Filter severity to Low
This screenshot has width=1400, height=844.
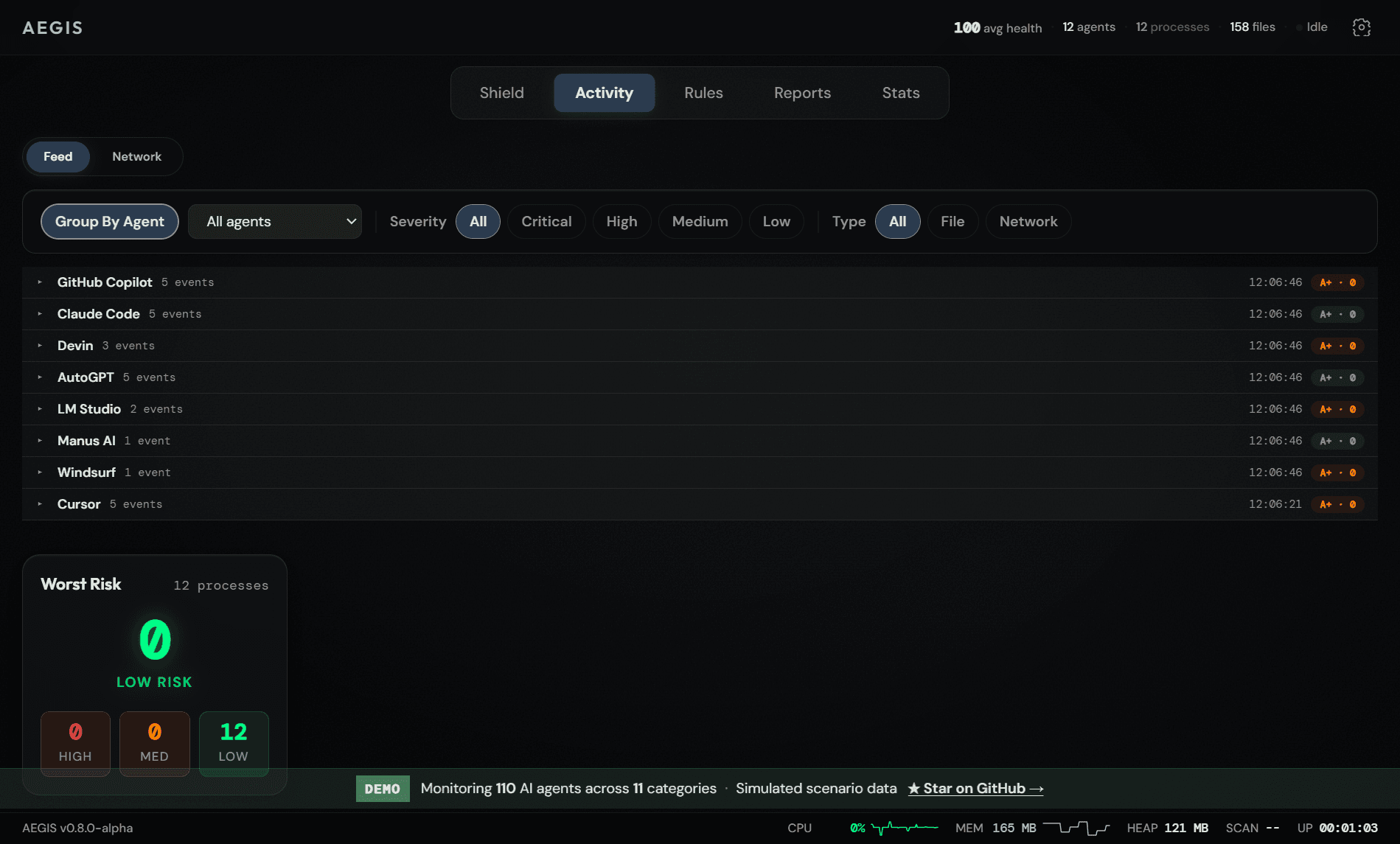point(776,221)
